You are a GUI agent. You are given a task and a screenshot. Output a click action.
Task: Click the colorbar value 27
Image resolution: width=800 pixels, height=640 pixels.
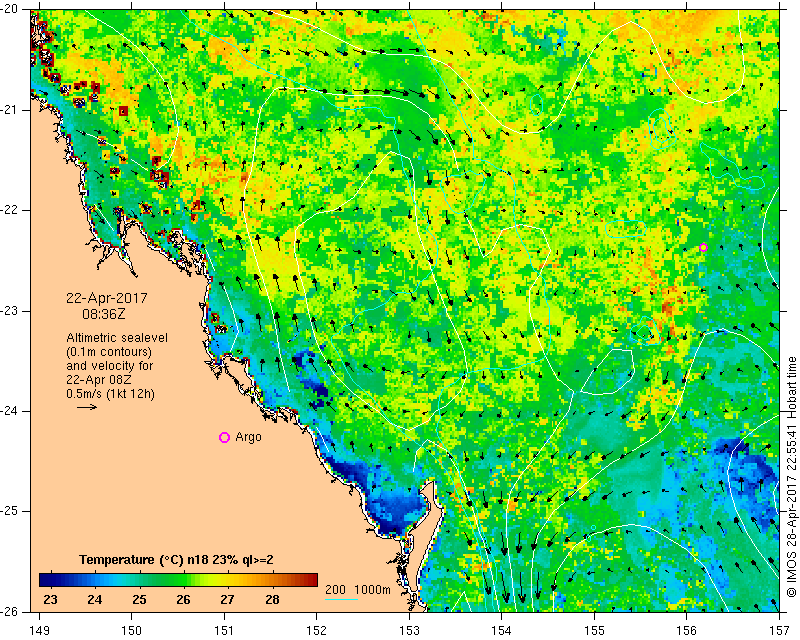coord(228,600)
